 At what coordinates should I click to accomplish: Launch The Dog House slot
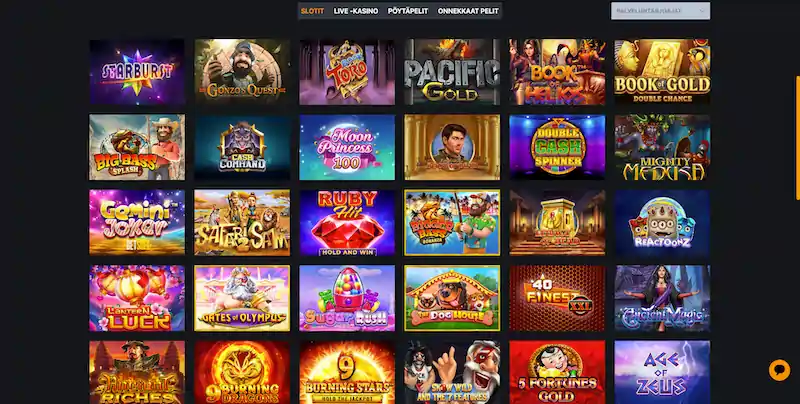452,298
